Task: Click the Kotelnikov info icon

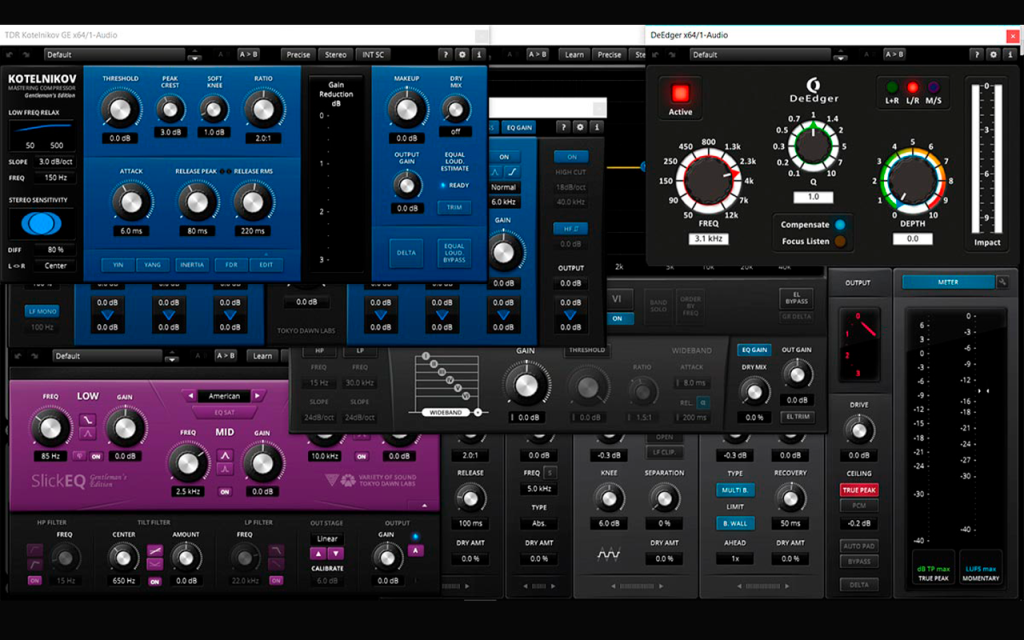Action: point(479,55)
